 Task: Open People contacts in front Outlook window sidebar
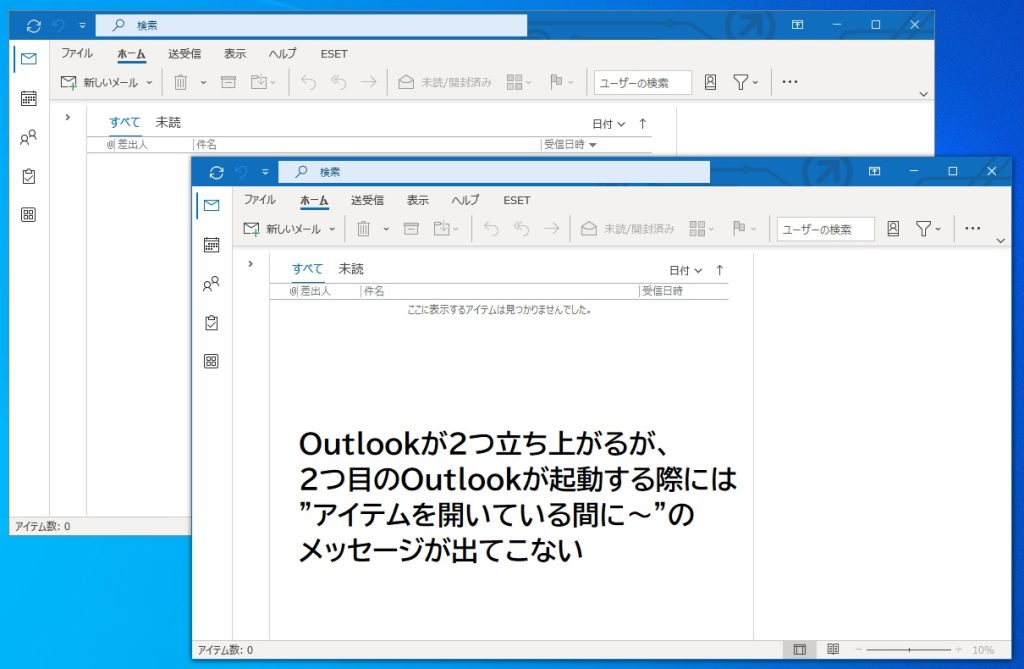(211, 284)
